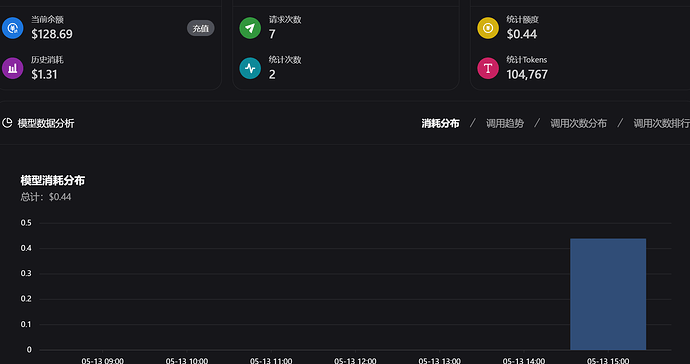Click the 模型消耗分布 chart title

pyautogui.click(x=53, y=180)
